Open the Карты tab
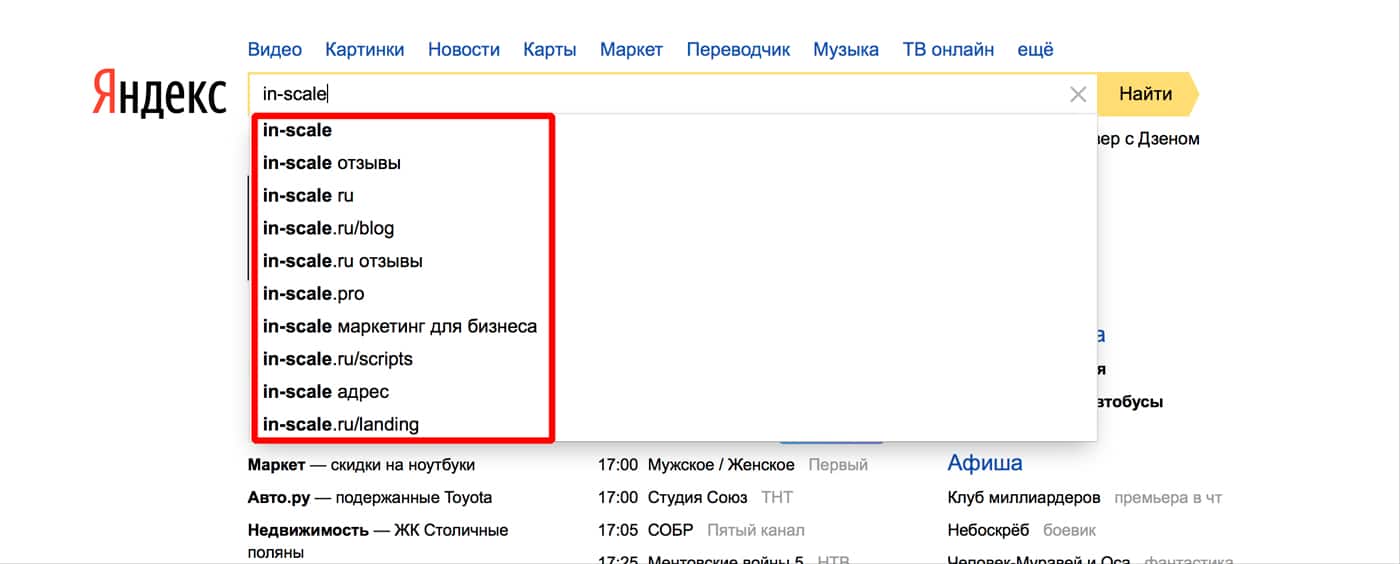 pyautogui.click(x=550, y=49)
